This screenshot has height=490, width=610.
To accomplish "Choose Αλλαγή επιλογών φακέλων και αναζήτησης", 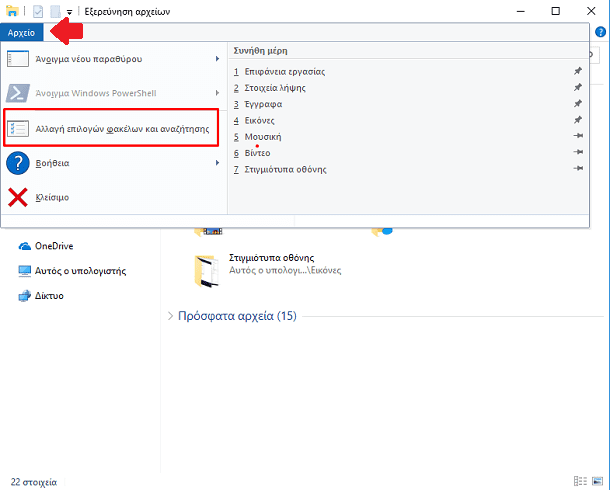I will [111, 128].
